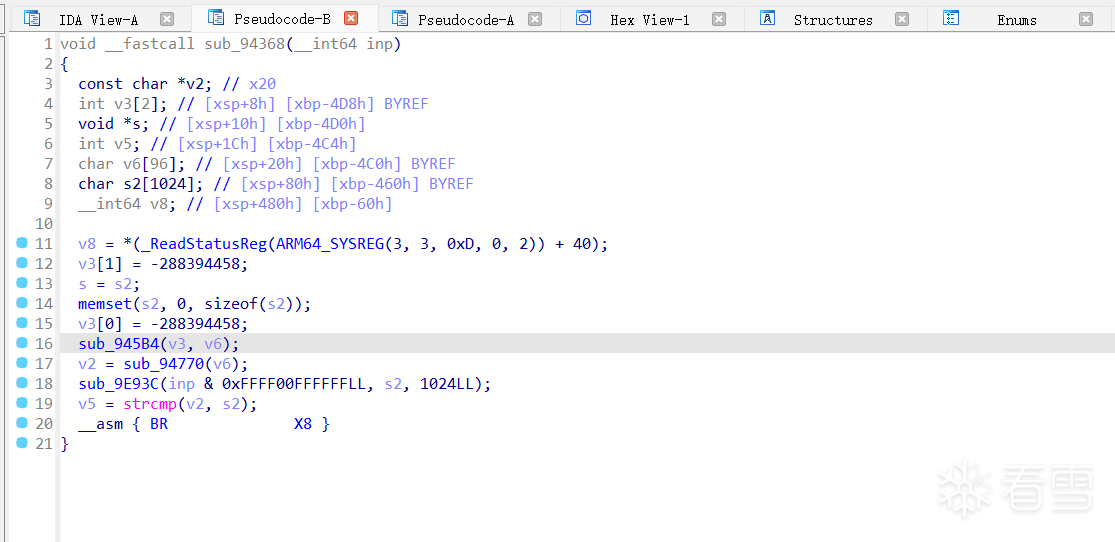Toggle the breakpoint dot on line 21

pos(22,442)
